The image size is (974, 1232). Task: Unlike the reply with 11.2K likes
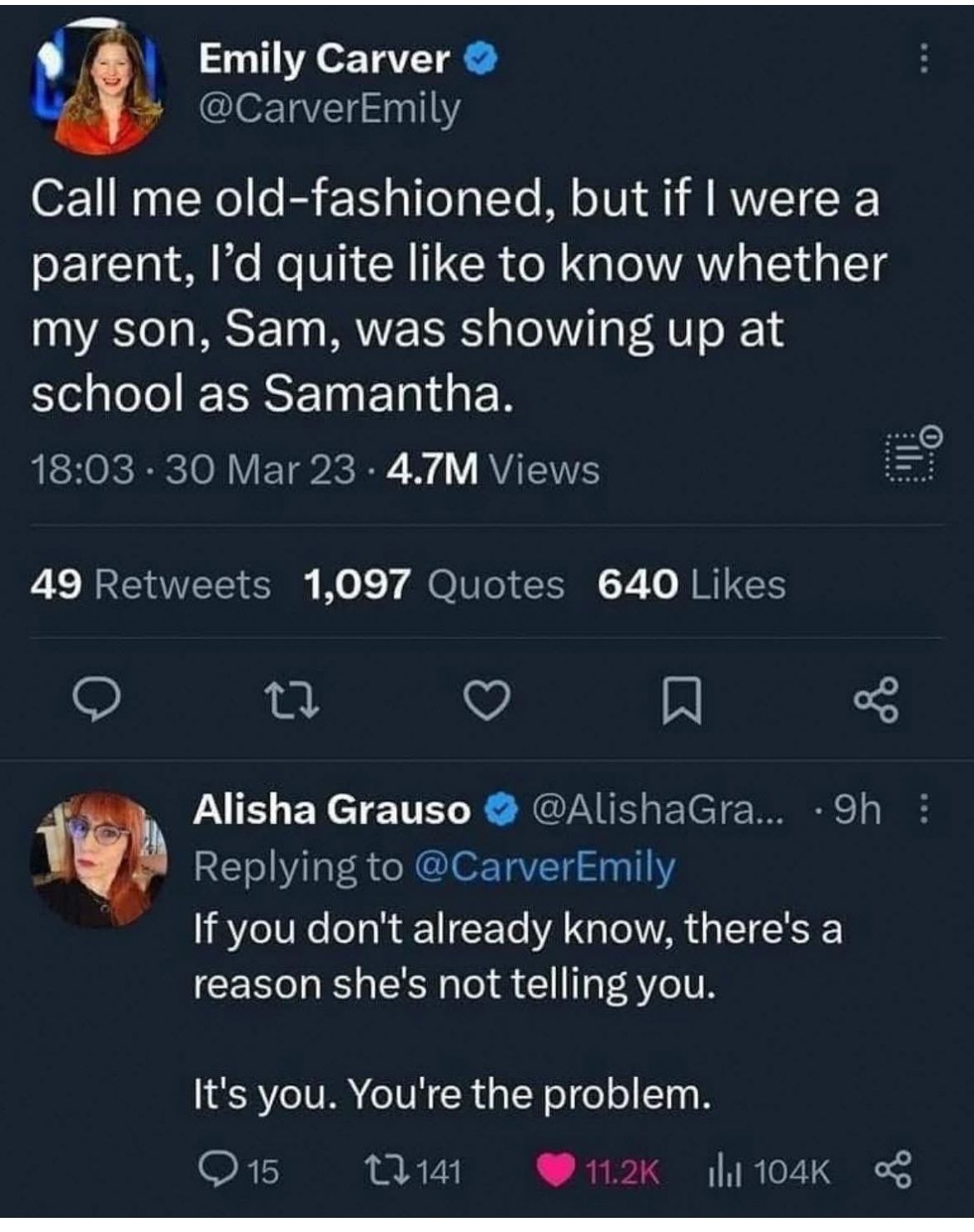(x=551, y=1171)
